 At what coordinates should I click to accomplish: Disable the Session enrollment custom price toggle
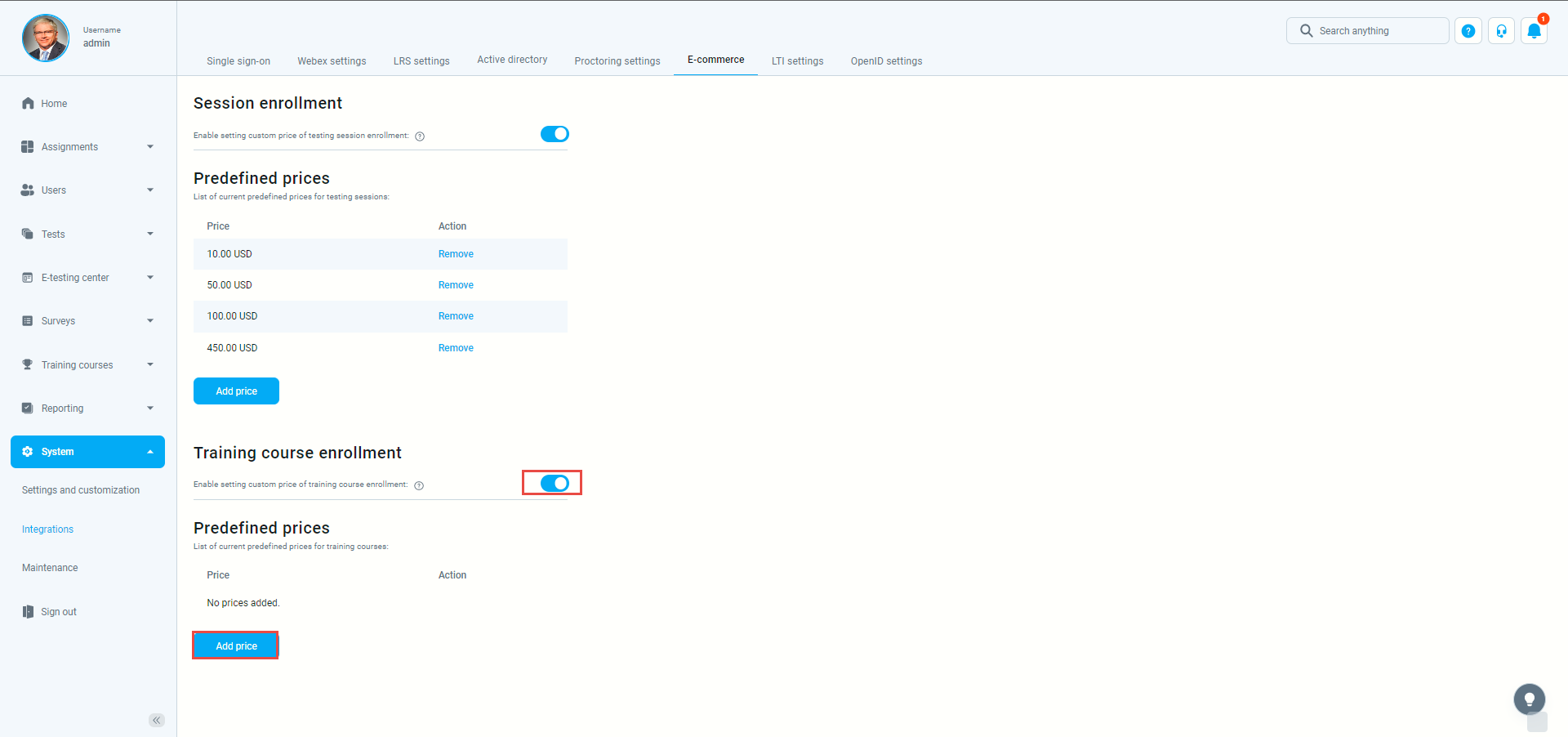pyautogui.click(x=555, y=134)
